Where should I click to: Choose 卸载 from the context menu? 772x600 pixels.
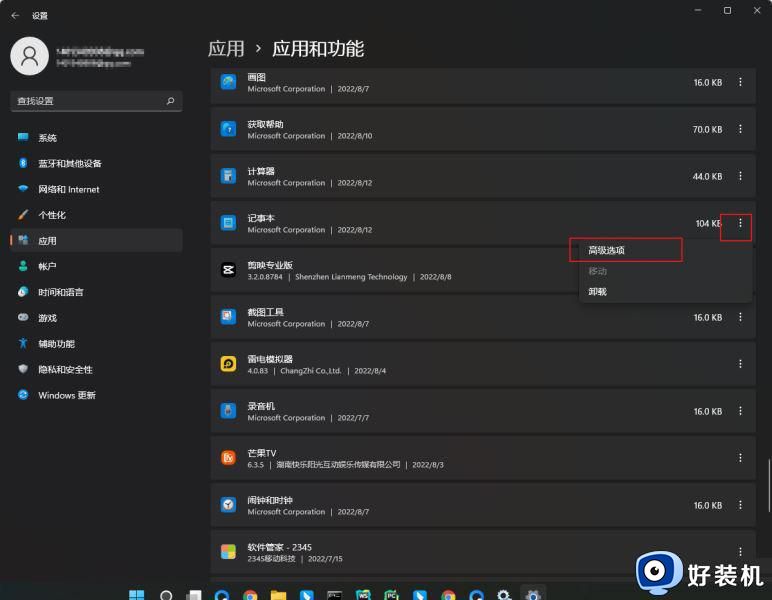pyautogui.click(x=598, y=292)
